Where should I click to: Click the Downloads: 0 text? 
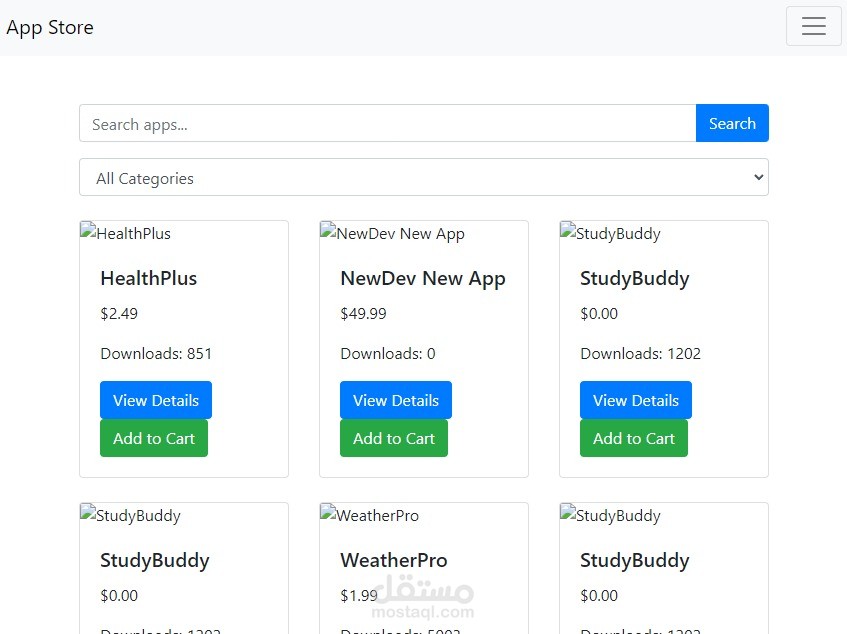click(388, 354)
